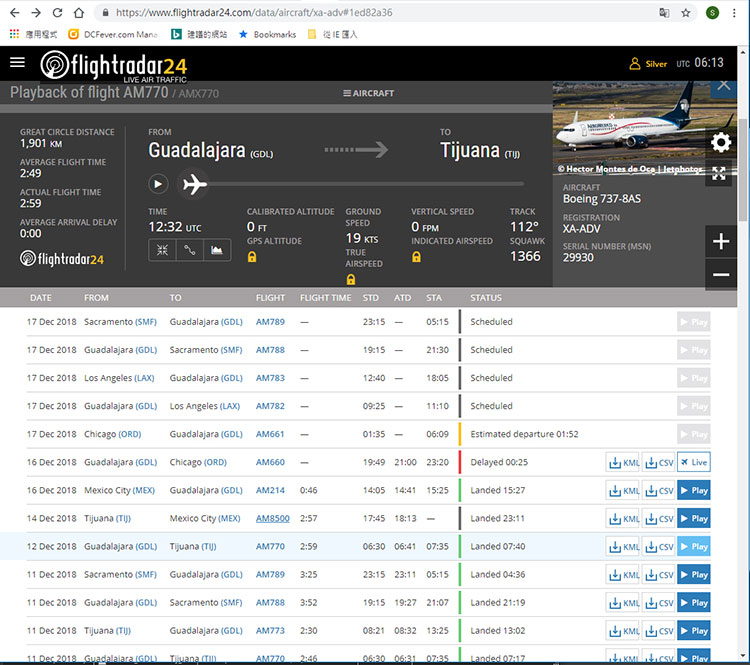Play flight AM8500 playback
750x665 pixels.
click(x=694, y=519)
